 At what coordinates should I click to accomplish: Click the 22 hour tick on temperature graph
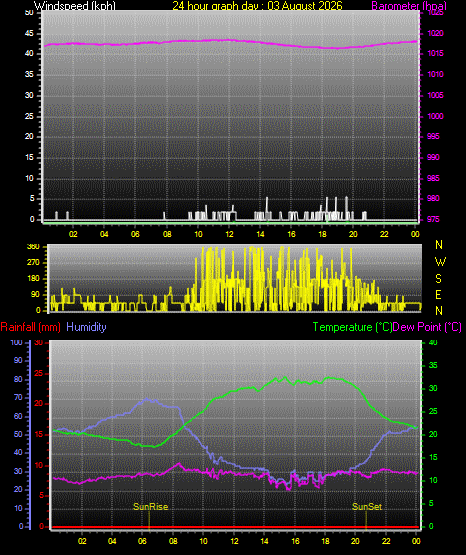pyautogui.click(x=386, y=541)
